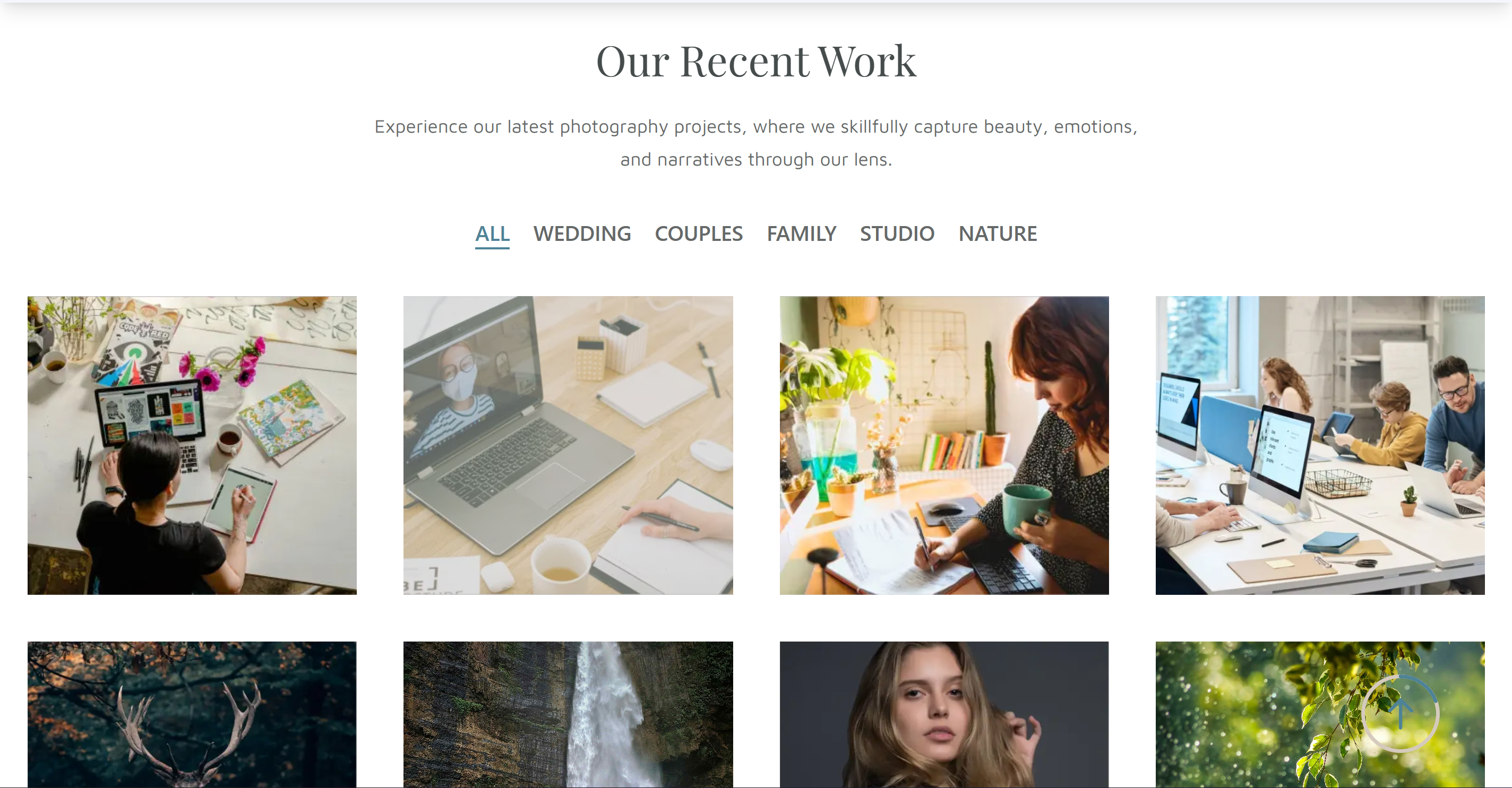
Task: Open the overhead artist desk photo
Action: click(x=192, y=445)
